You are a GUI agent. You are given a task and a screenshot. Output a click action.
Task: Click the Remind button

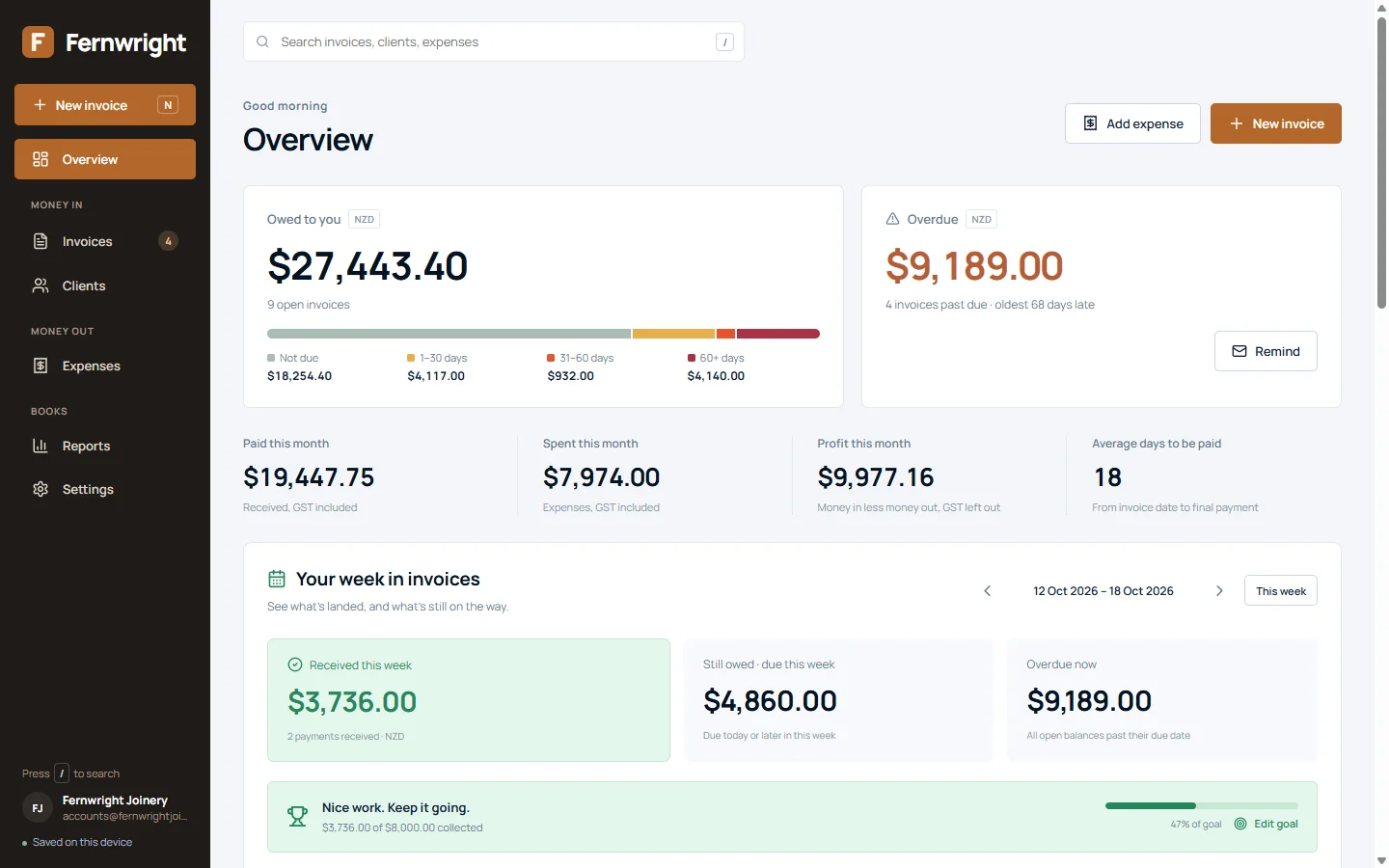point(1266,351)
